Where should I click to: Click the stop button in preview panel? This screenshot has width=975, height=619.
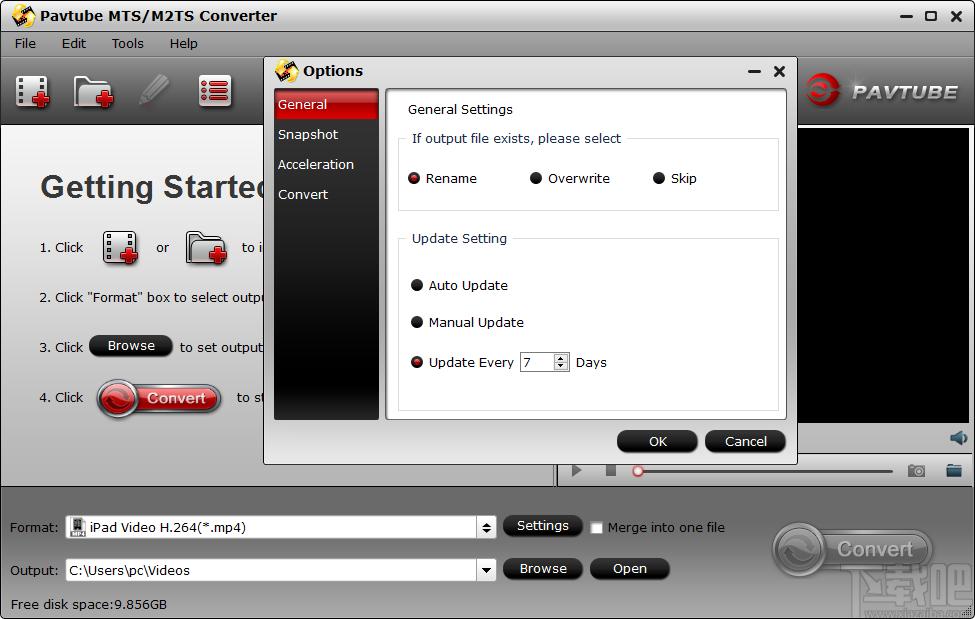pos(611,470)
